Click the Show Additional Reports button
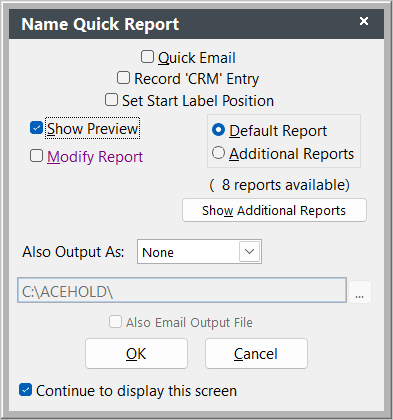 click(274, 210)
